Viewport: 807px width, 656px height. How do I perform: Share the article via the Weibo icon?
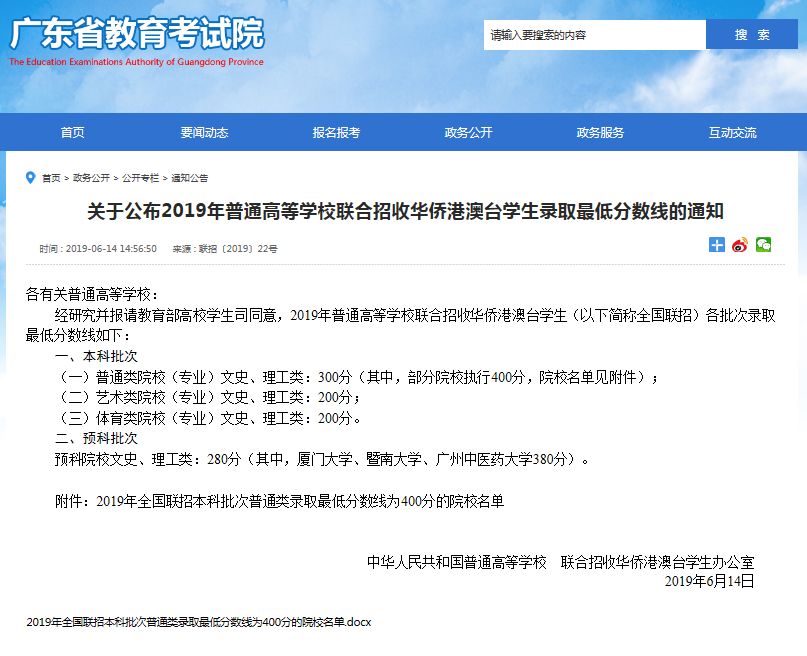pos(740,245)
